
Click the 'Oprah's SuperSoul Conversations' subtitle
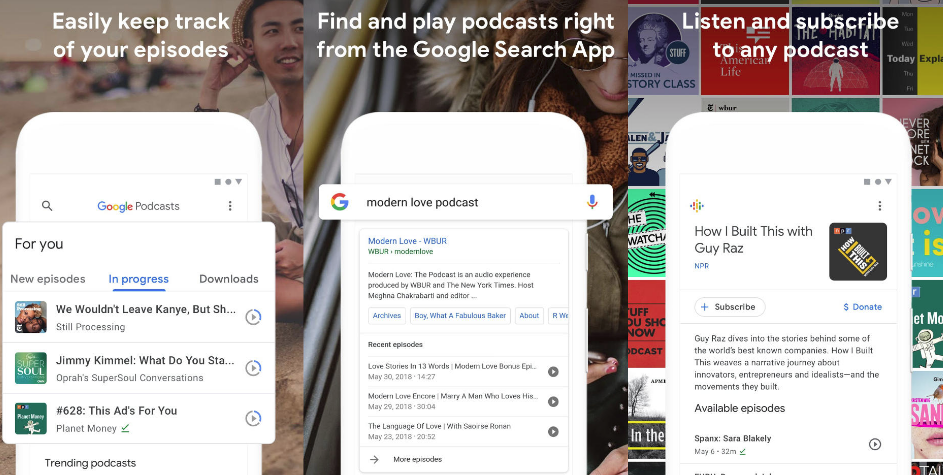[x=129, y=378]
